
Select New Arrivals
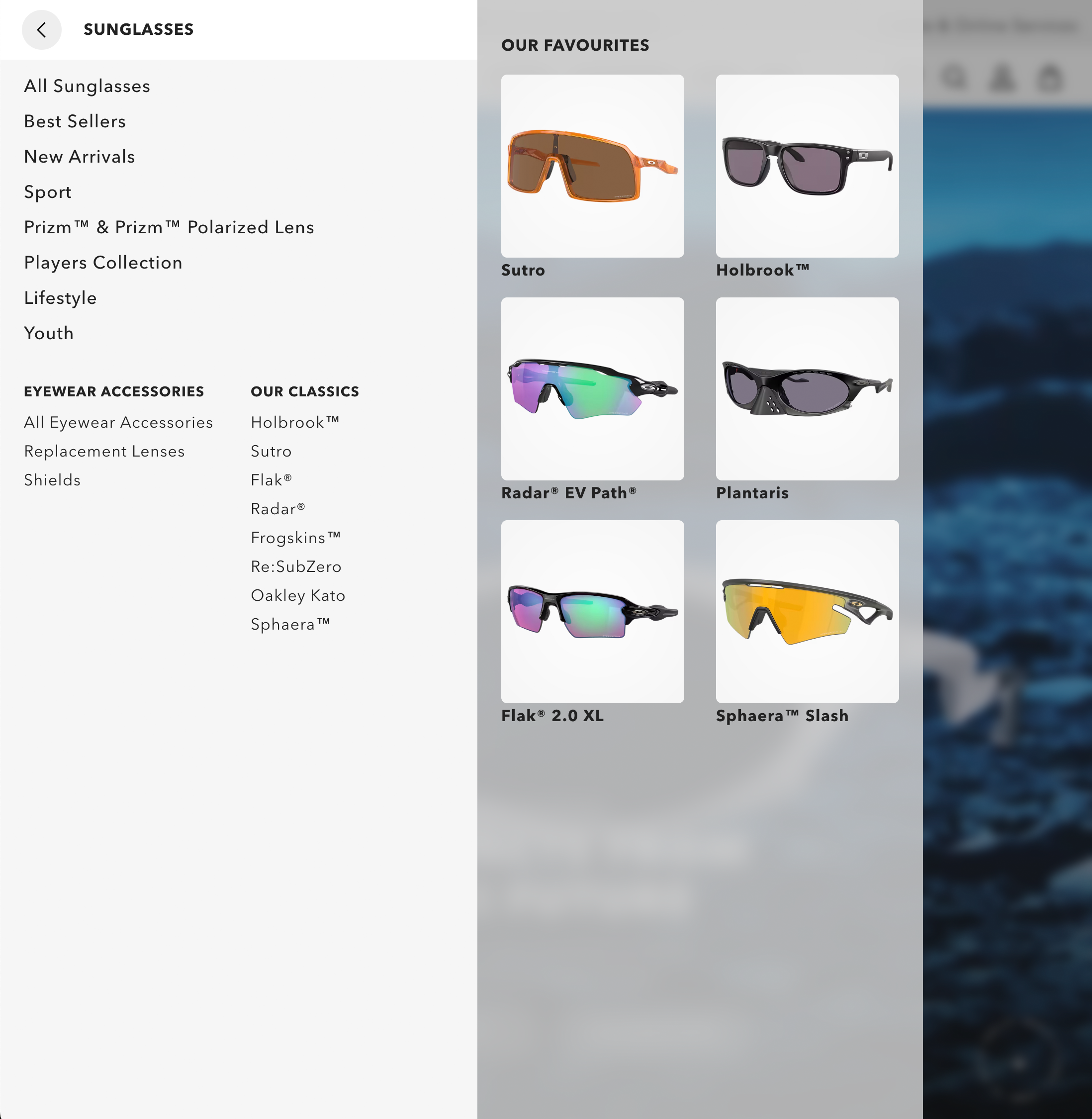pos(79,157)
